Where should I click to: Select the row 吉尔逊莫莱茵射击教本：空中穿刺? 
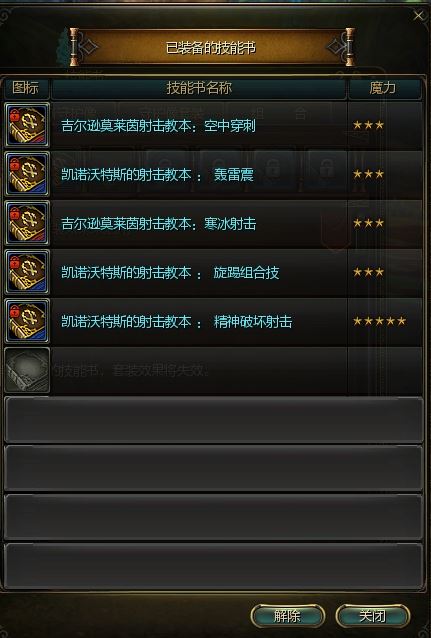tap(213, 125)
